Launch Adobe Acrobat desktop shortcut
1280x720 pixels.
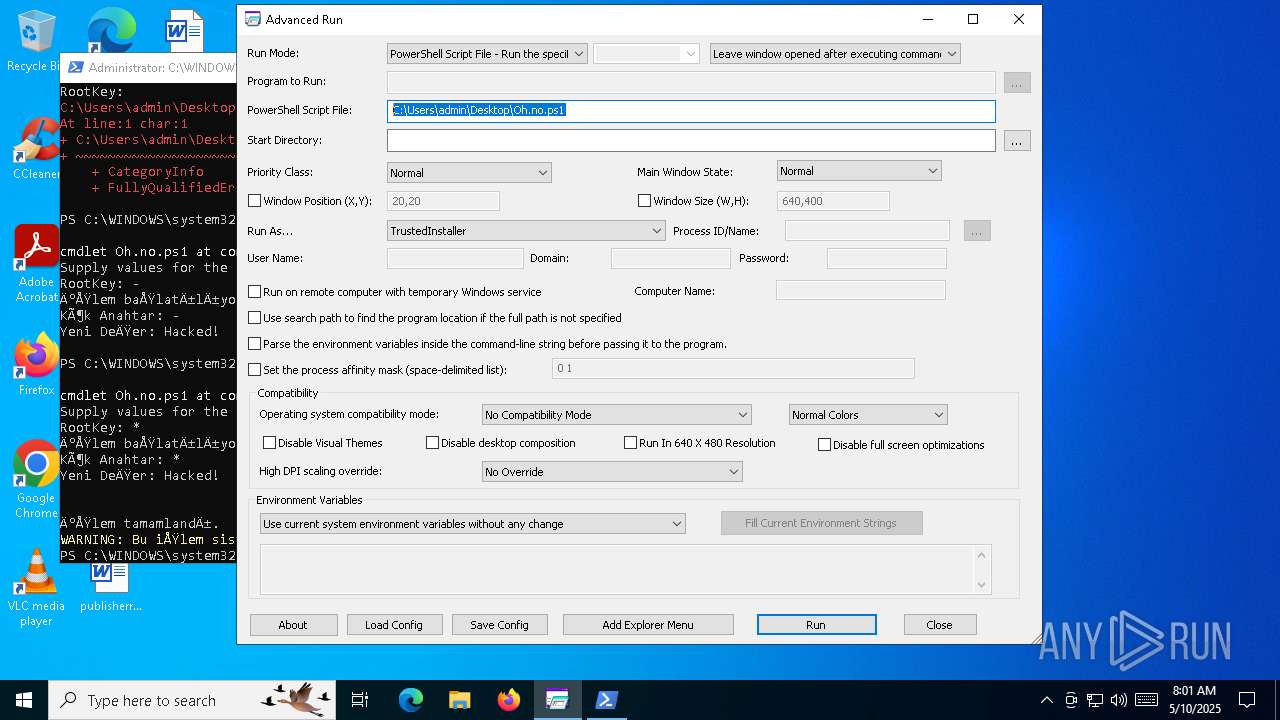coord(37,264)
